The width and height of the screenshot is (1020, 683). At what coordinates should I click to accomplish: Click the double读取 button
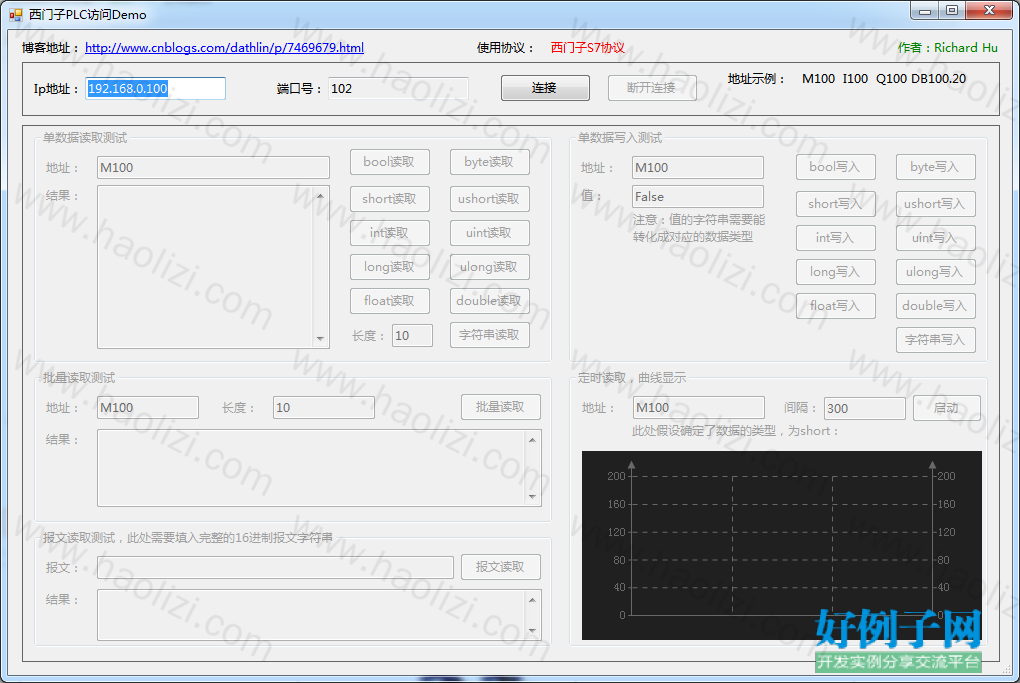coord(489,301)
